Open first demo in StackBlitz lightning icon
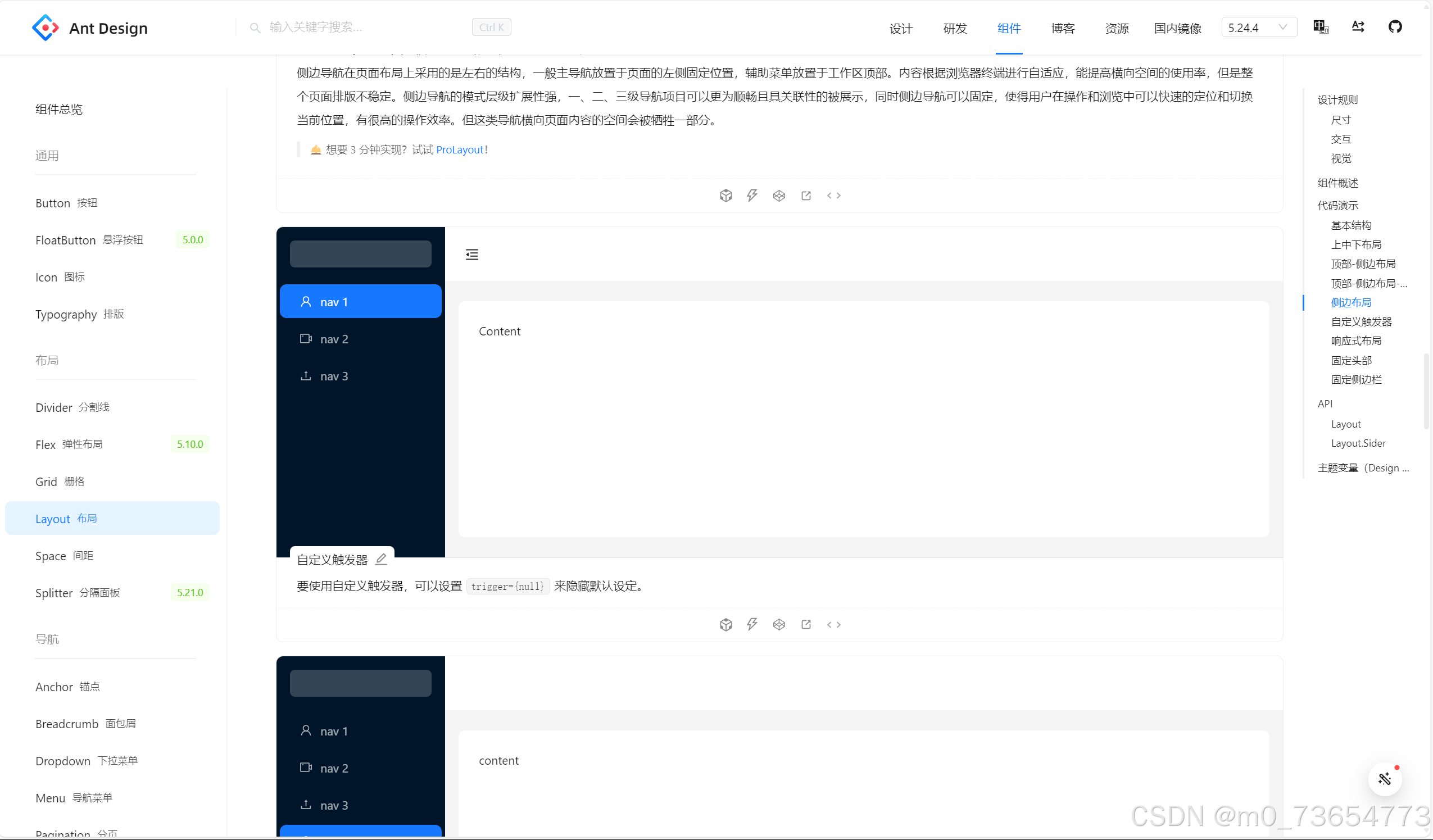 (752, 196)
